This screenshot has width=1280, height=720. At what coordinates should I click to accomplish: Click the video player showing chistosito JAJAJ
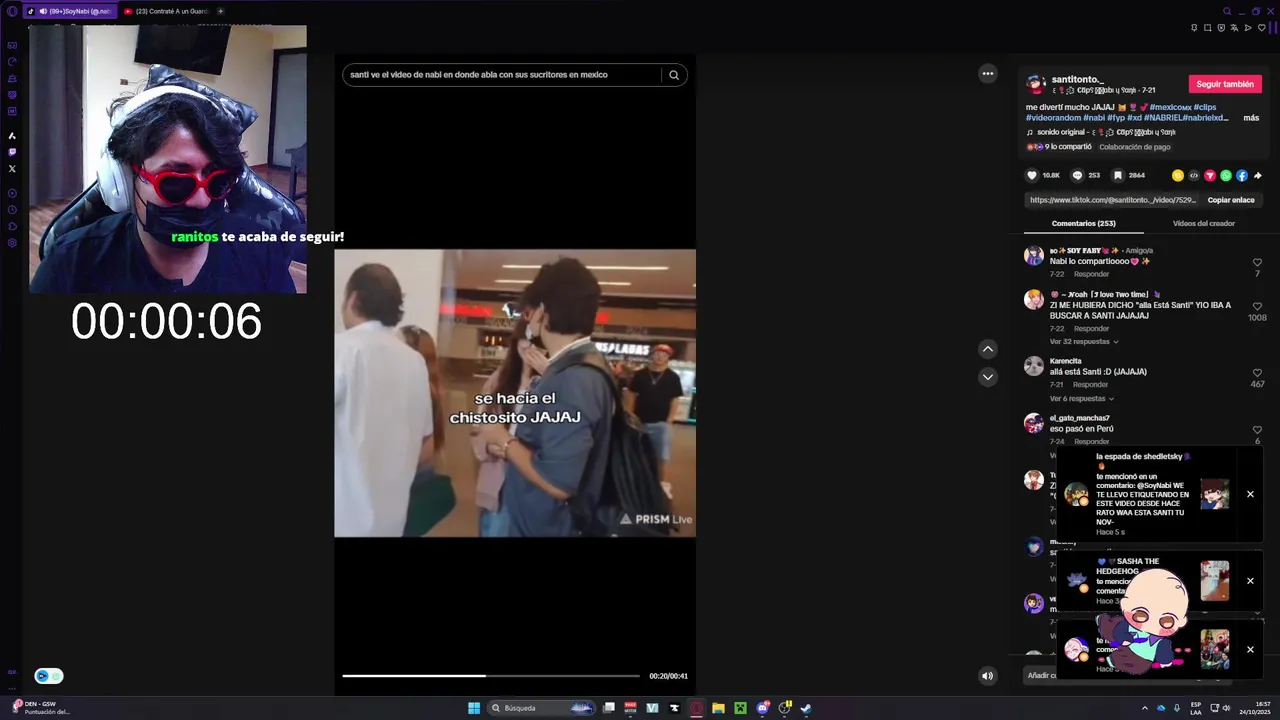pos(515,393)
